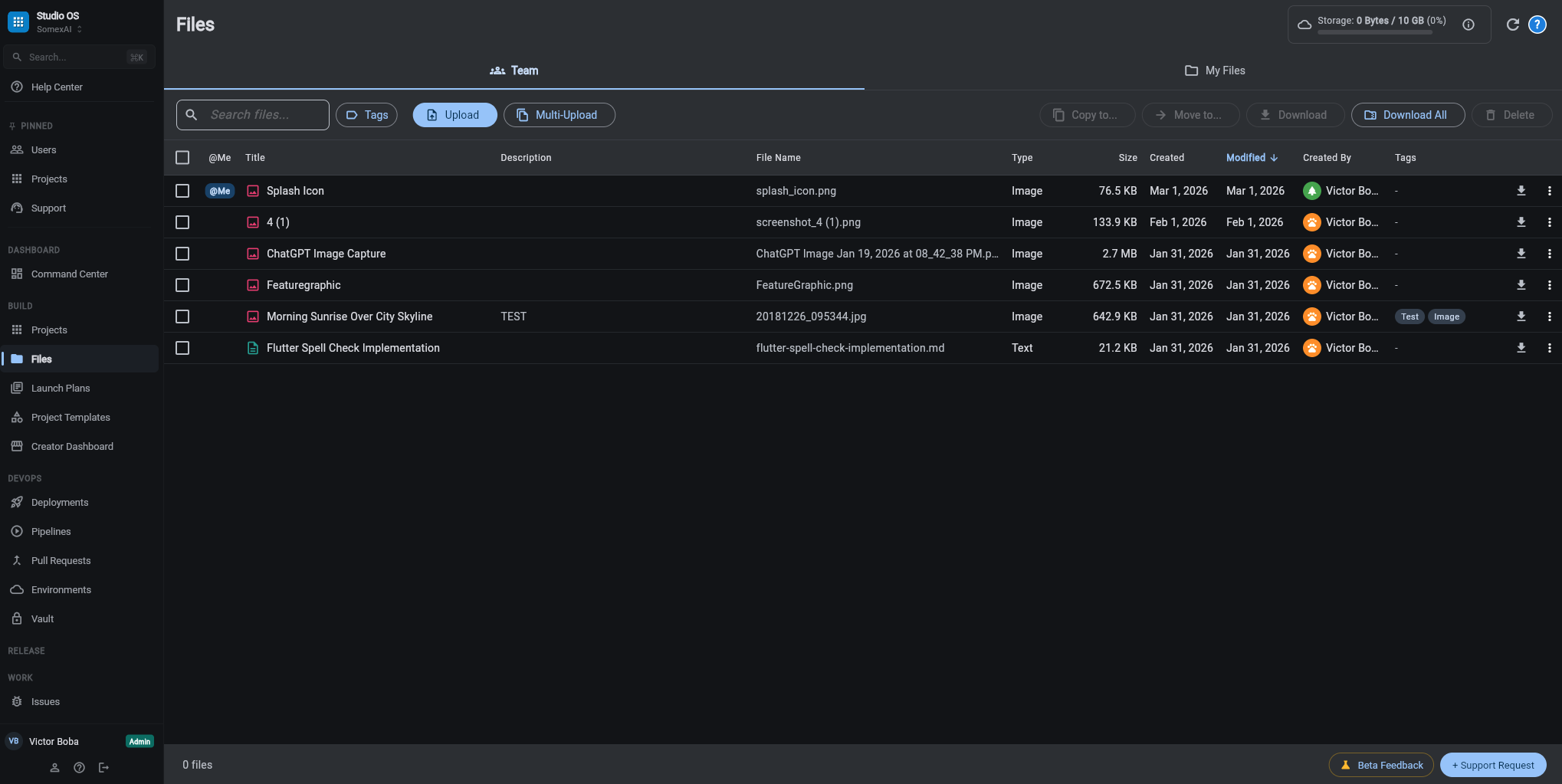Open the Tags filter dropdown
Image resolution: width=1562 pixels, height=784 pixels.
[366, 114]
